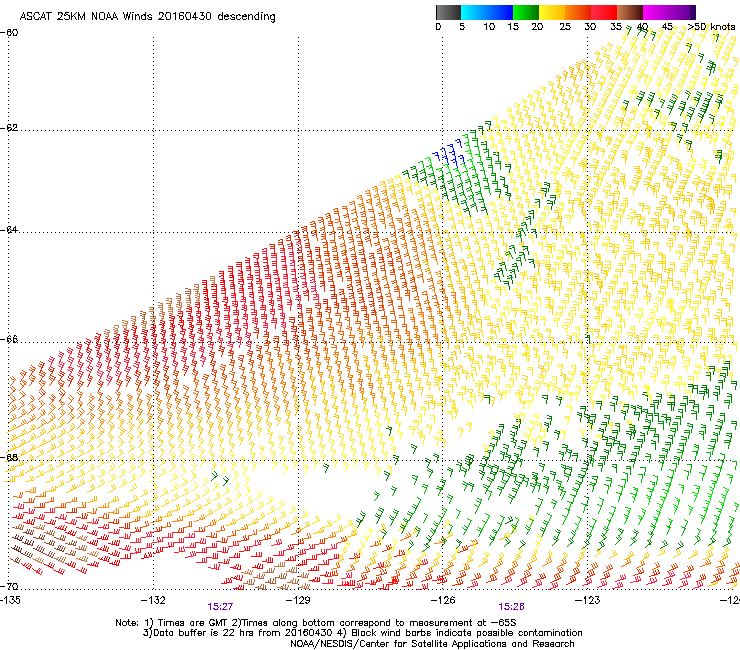Click the brown 35-40 knots legend swatch
Screen dimensions: 740x650
630,12
